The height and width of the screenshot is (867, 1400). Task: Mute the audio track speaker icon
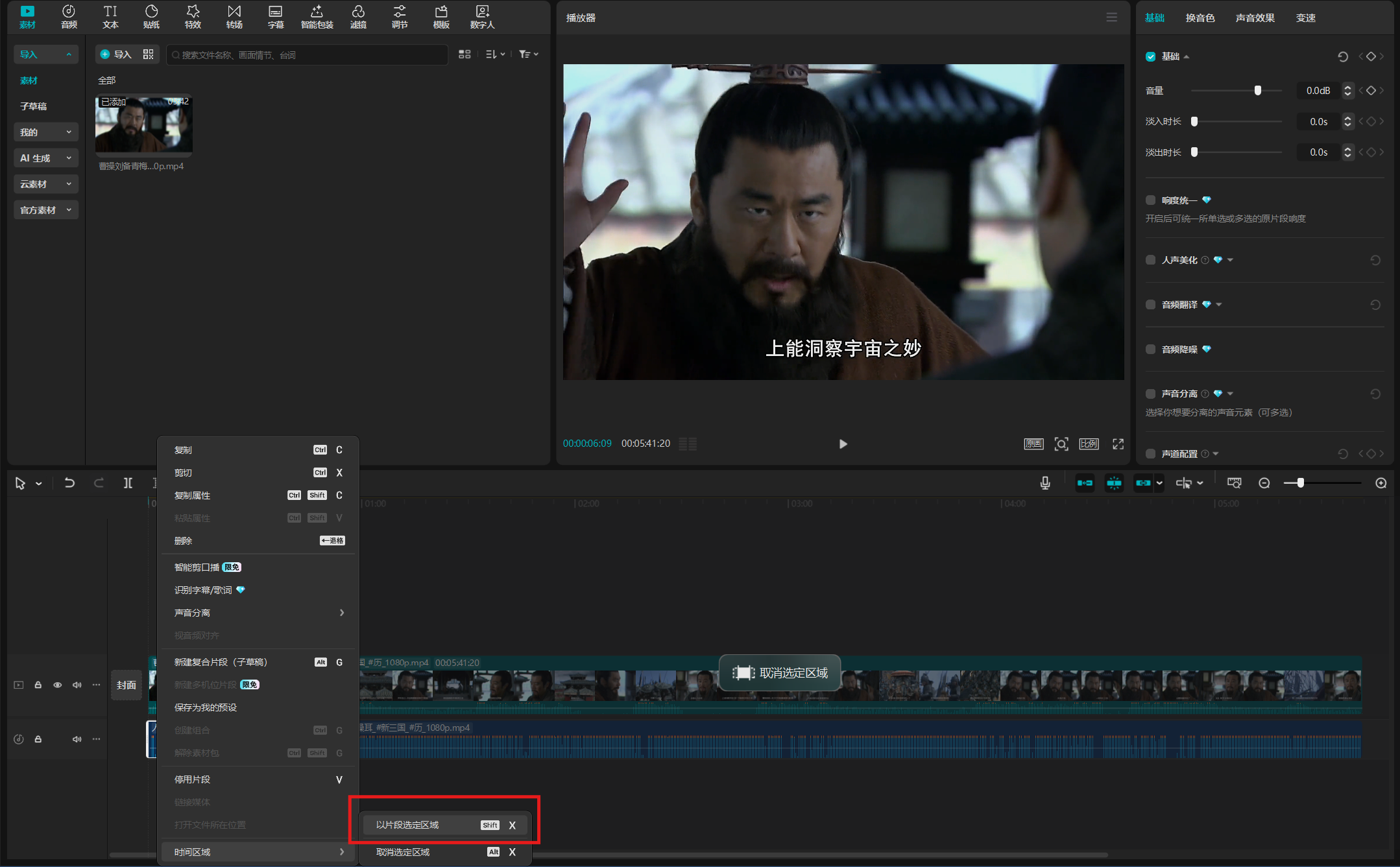pos(77,739)
